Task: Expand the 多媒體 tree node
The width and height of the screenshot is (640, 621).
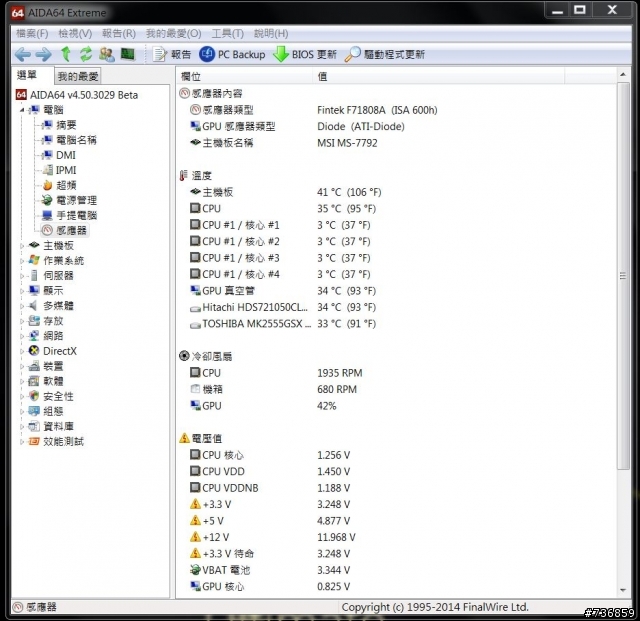Action: click(22, 306)
